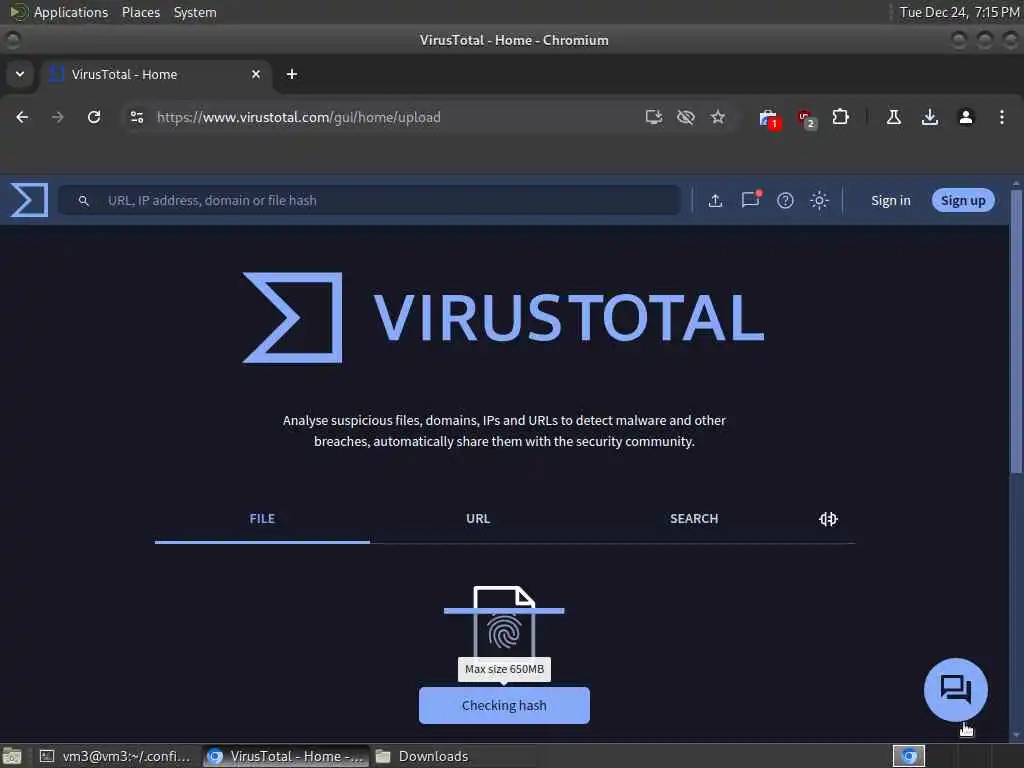Click the clock showing Tue Dec 24
Screen dimensions: 1024x768
tap(959, 12)
